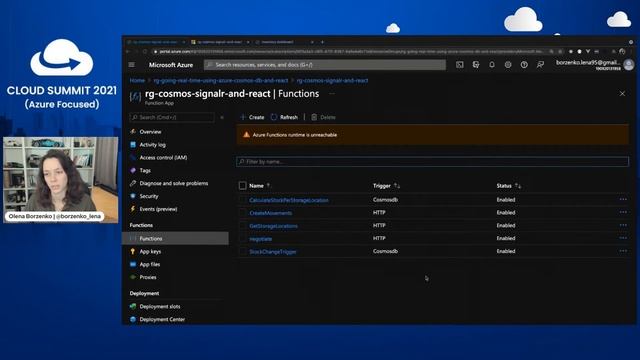
Task: Select the Functions item in sidebar
Action: click(x=176, y=238)
